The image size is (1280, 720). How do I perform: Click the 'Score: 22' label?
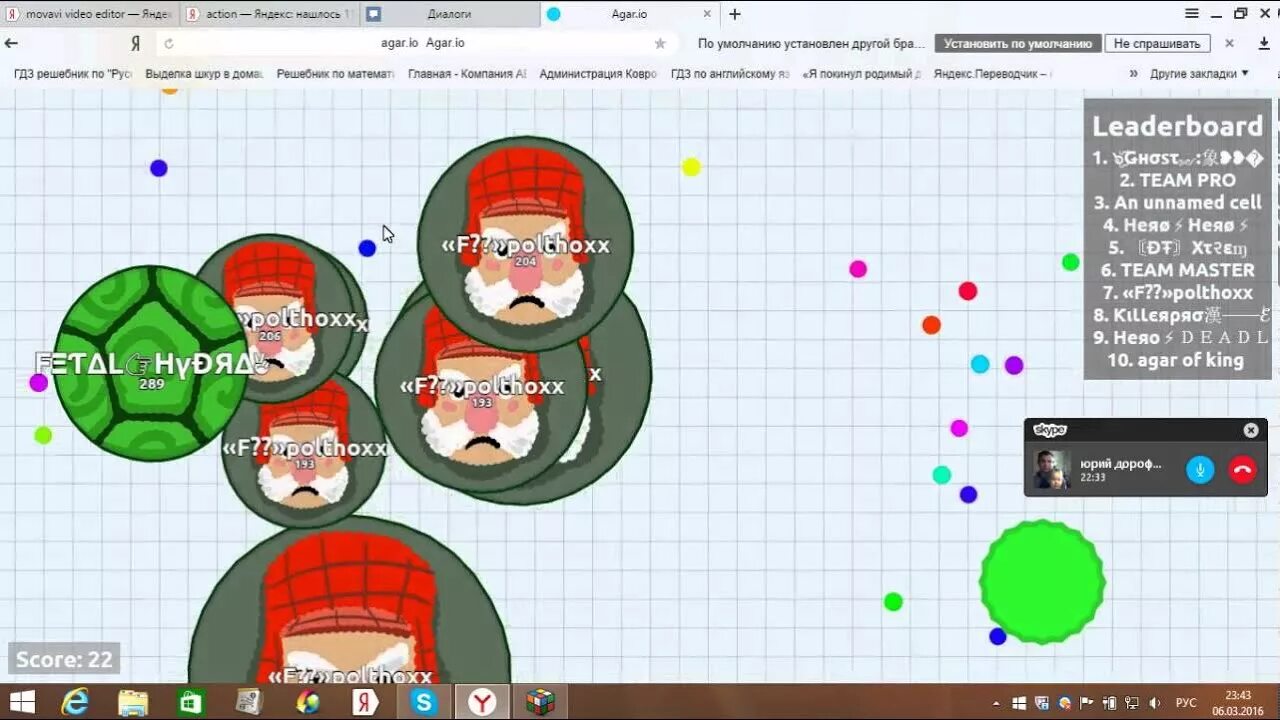[64, 659]
